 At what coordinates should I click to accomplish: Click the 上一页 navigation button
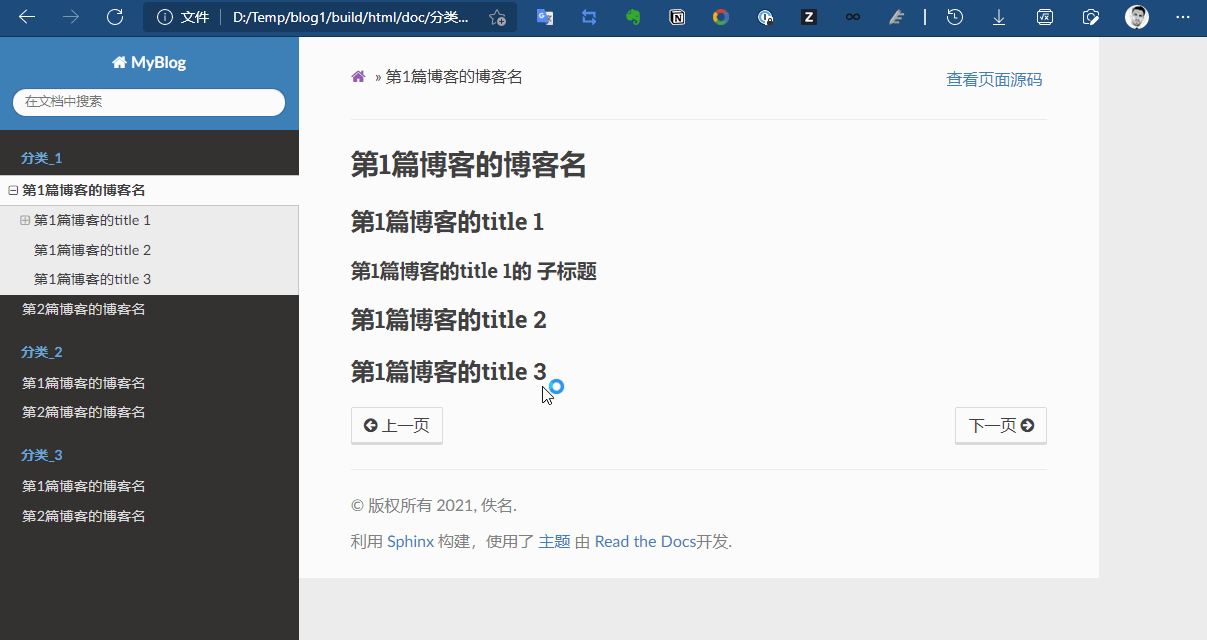[x=396, y=424]
